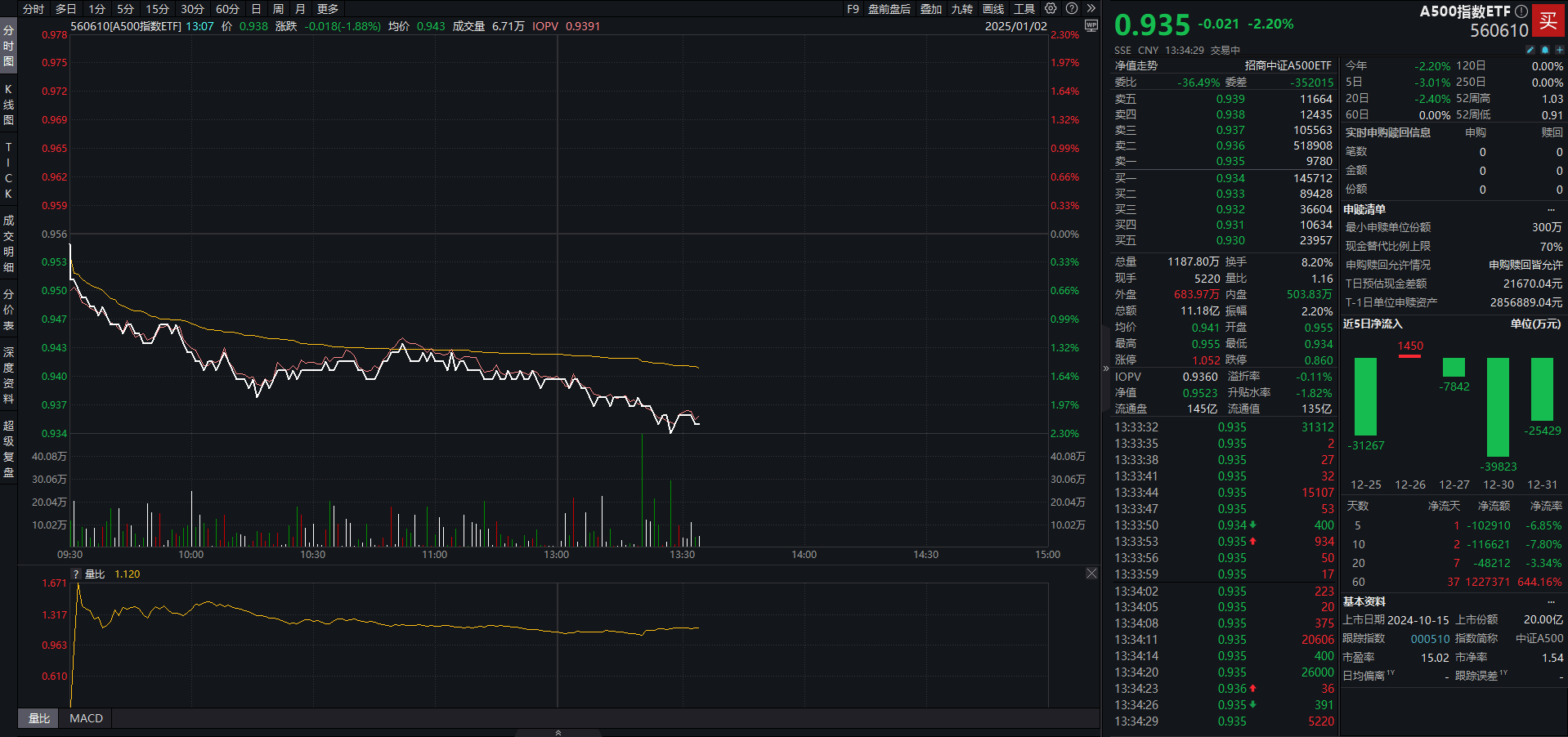Image resolution: width=1568 pixels, height=737 pixels.
Task: Toggle 盘前盘后 pre/post-market display
Action: [889, 9]
